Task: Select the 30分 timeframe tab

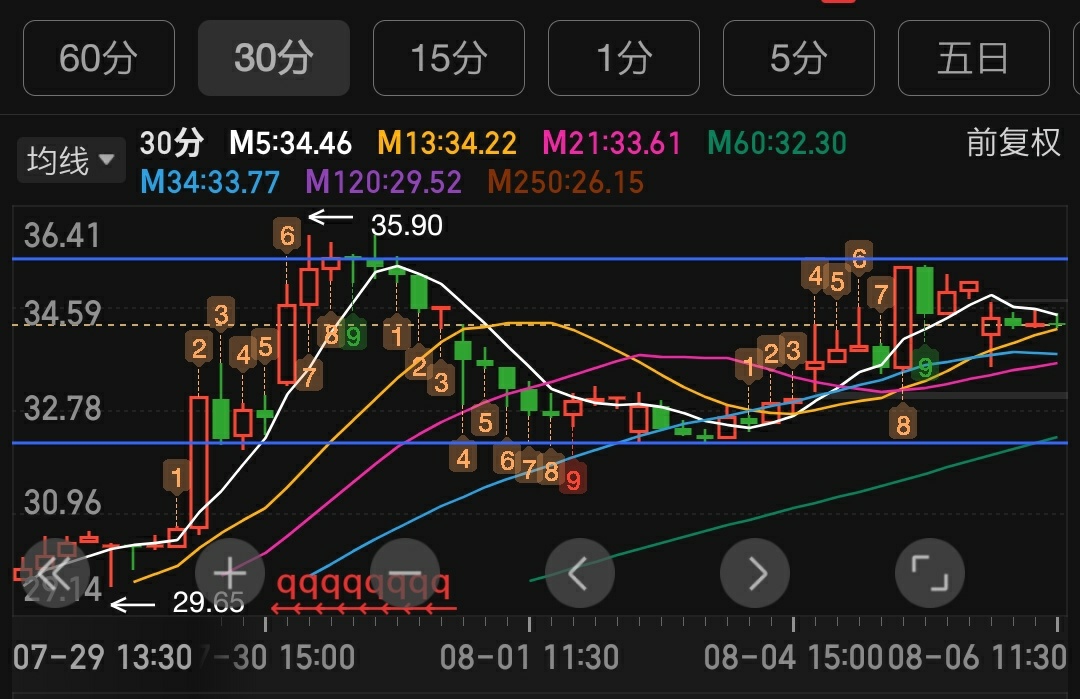Action: (273, 58)
